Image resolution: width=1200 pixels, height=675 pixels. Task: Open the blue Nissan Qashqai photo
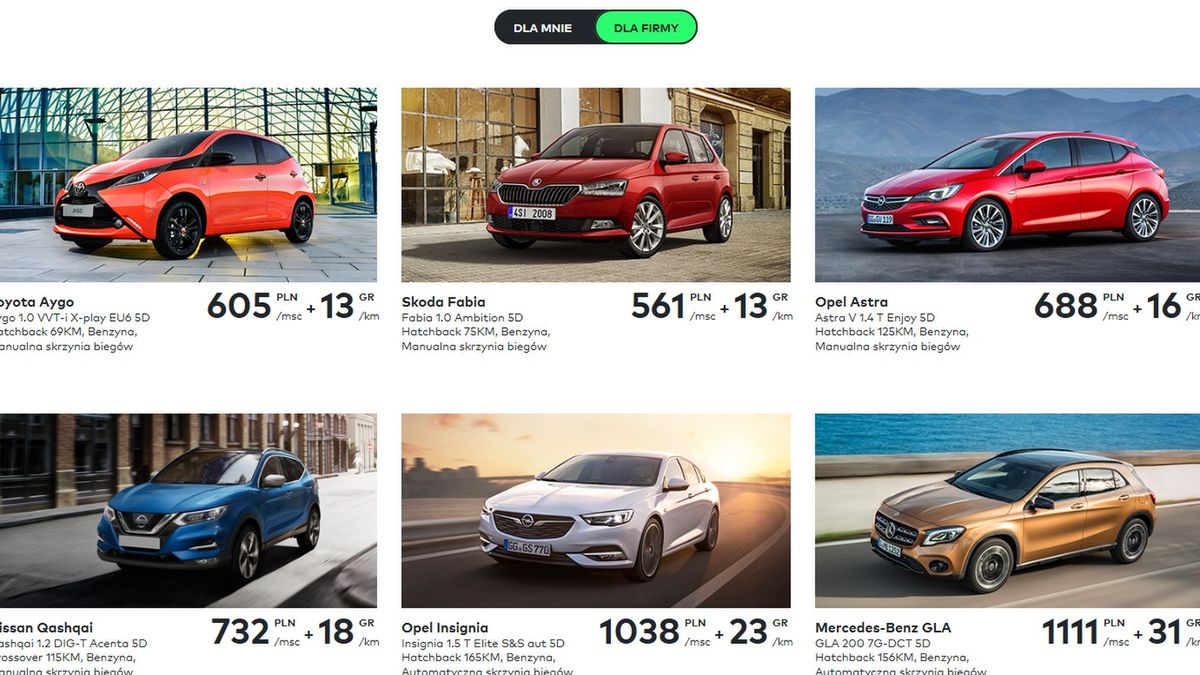(188, 511)
